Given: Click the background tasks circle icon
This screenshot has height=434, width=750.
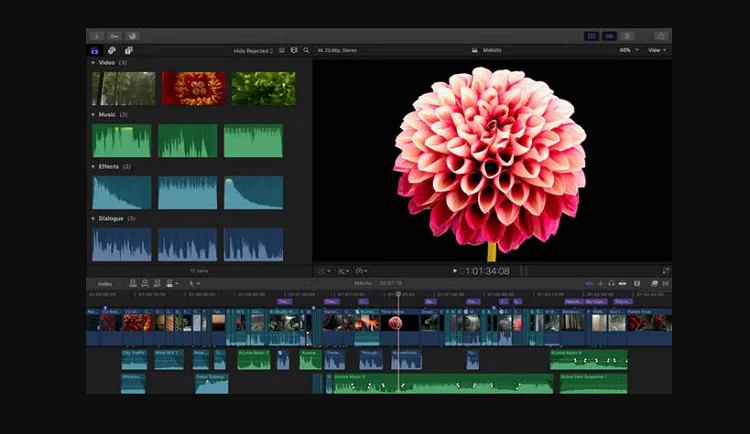Looking at the screenshot, I should [133, 35].
